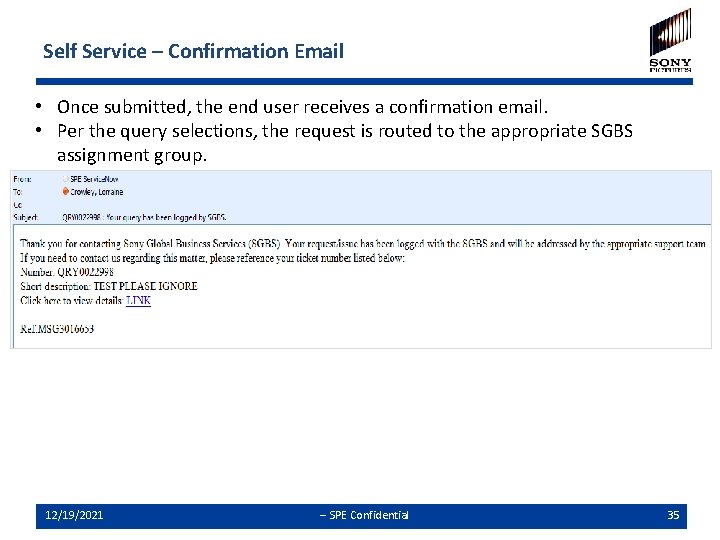Click the slide title Self Service – Confirmation Email
The height and width of the screenshot is (540, 720).
193,51
